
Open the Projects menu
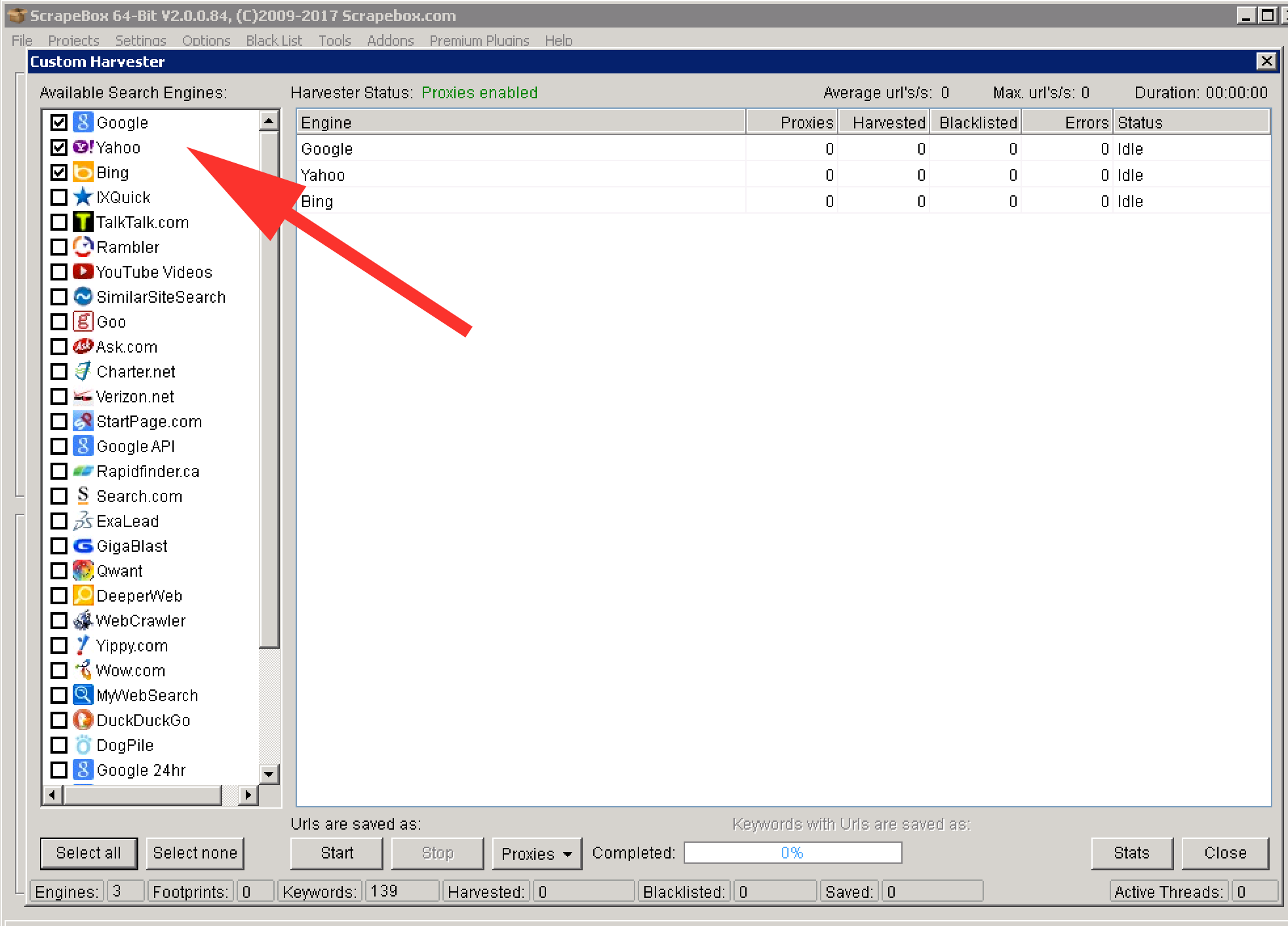point(73,41)
